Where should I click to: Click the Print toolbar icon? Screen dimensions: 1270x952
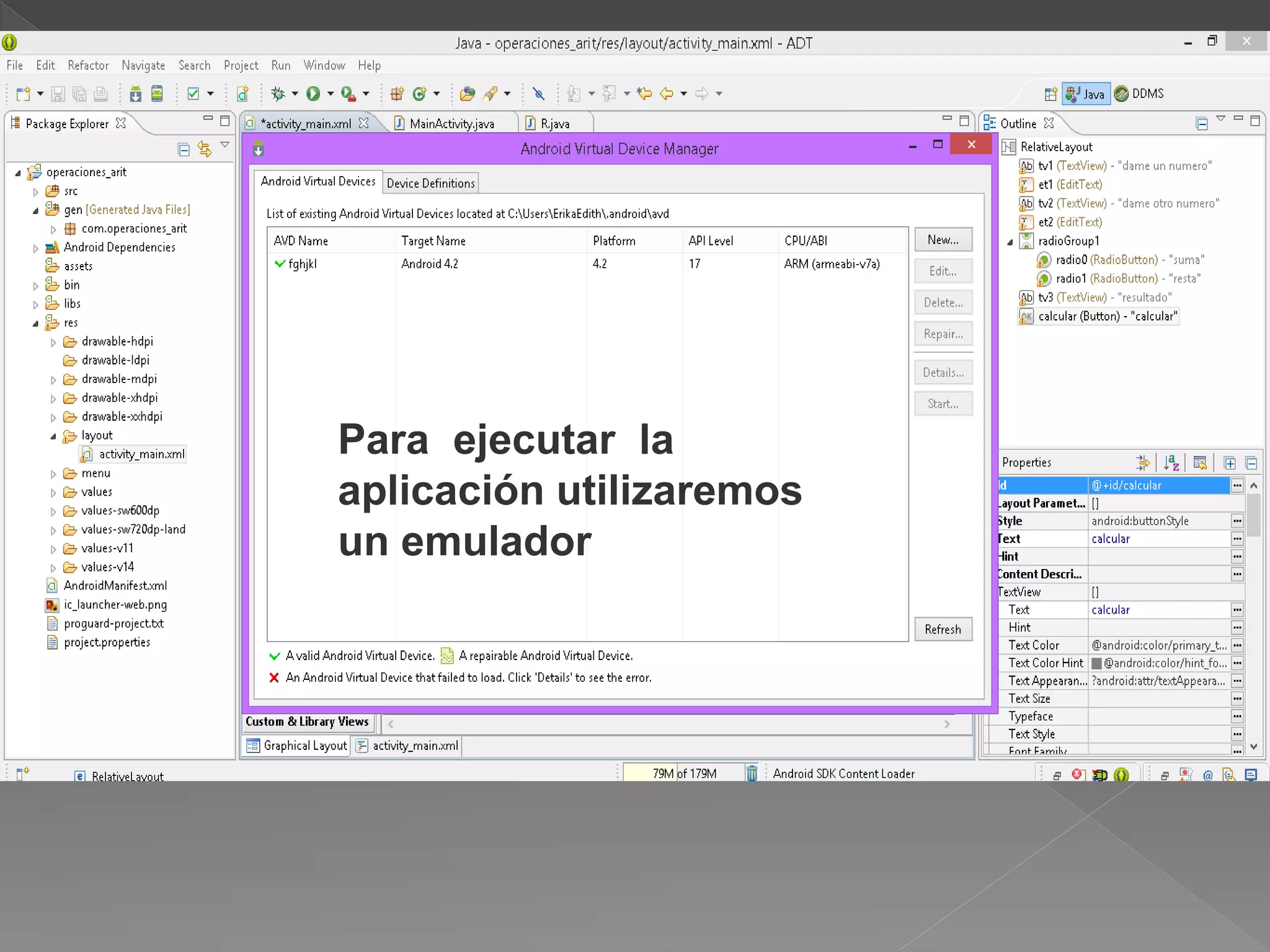point(100,94)
